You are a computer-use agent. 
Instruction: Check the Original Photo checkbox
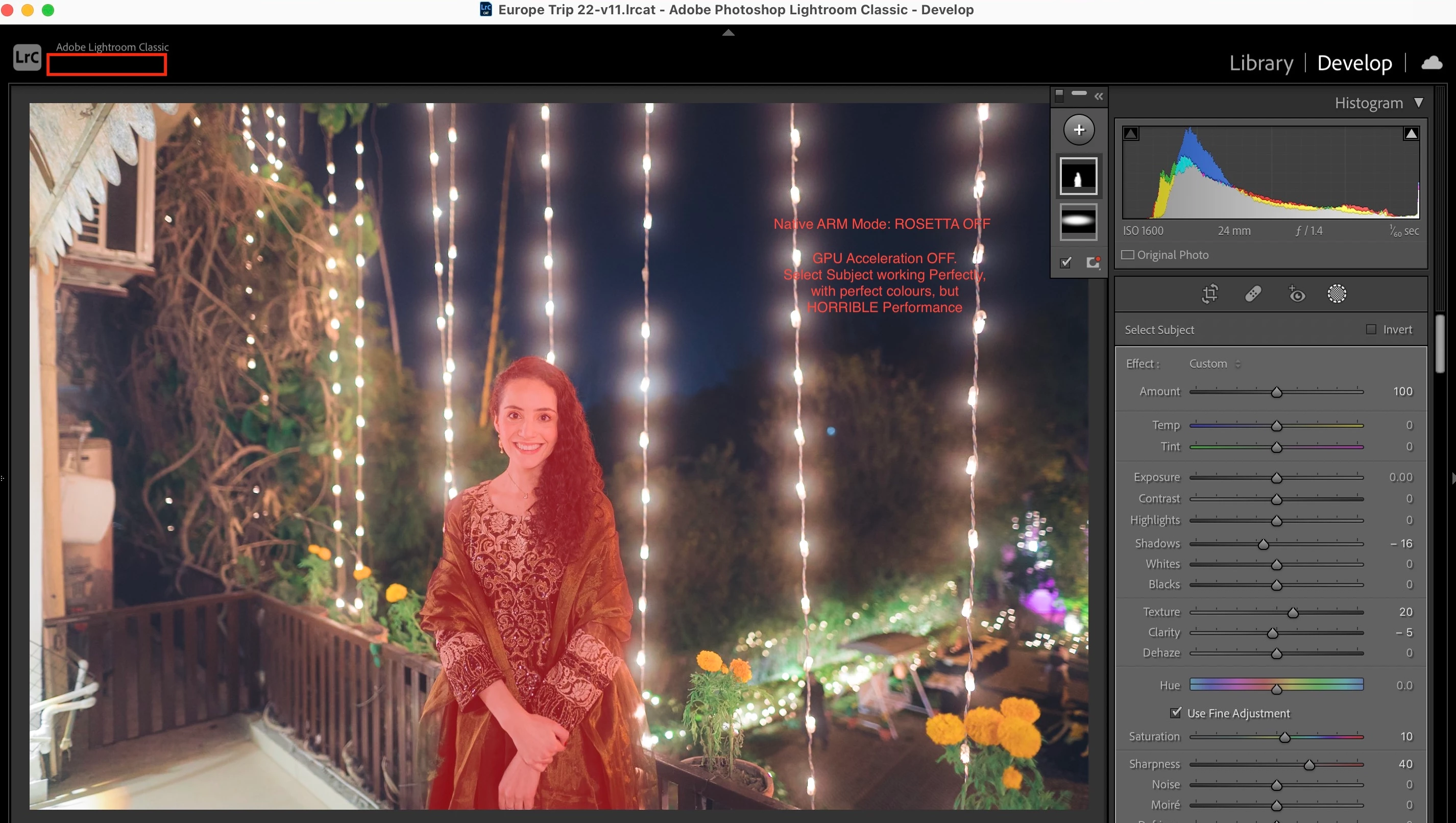(1128, 255)
